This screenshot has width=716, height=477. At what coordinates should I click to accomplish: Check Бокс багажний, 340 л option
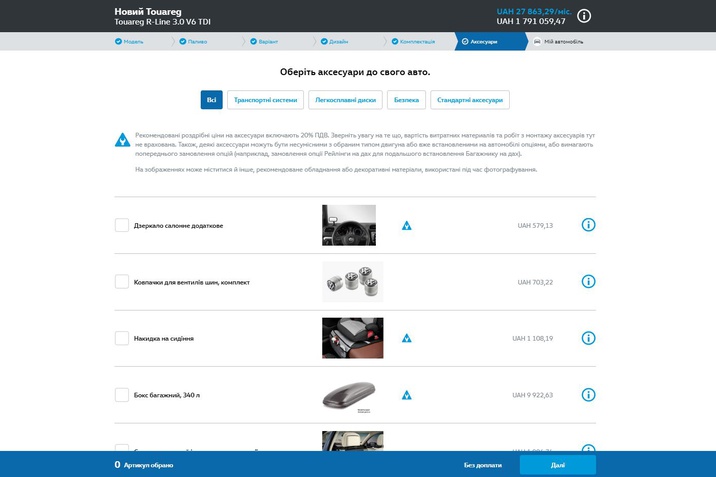(121, 395)
